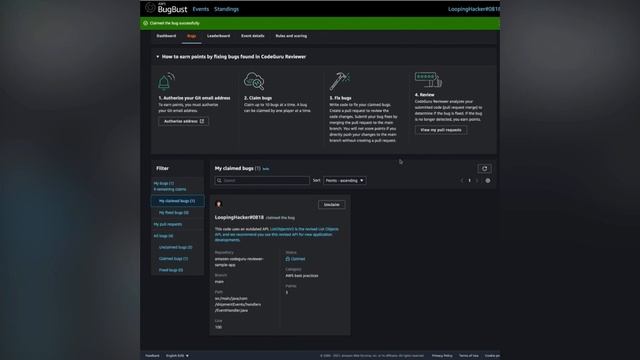Open the Points ascending sort dropdown

click(344, 180)
